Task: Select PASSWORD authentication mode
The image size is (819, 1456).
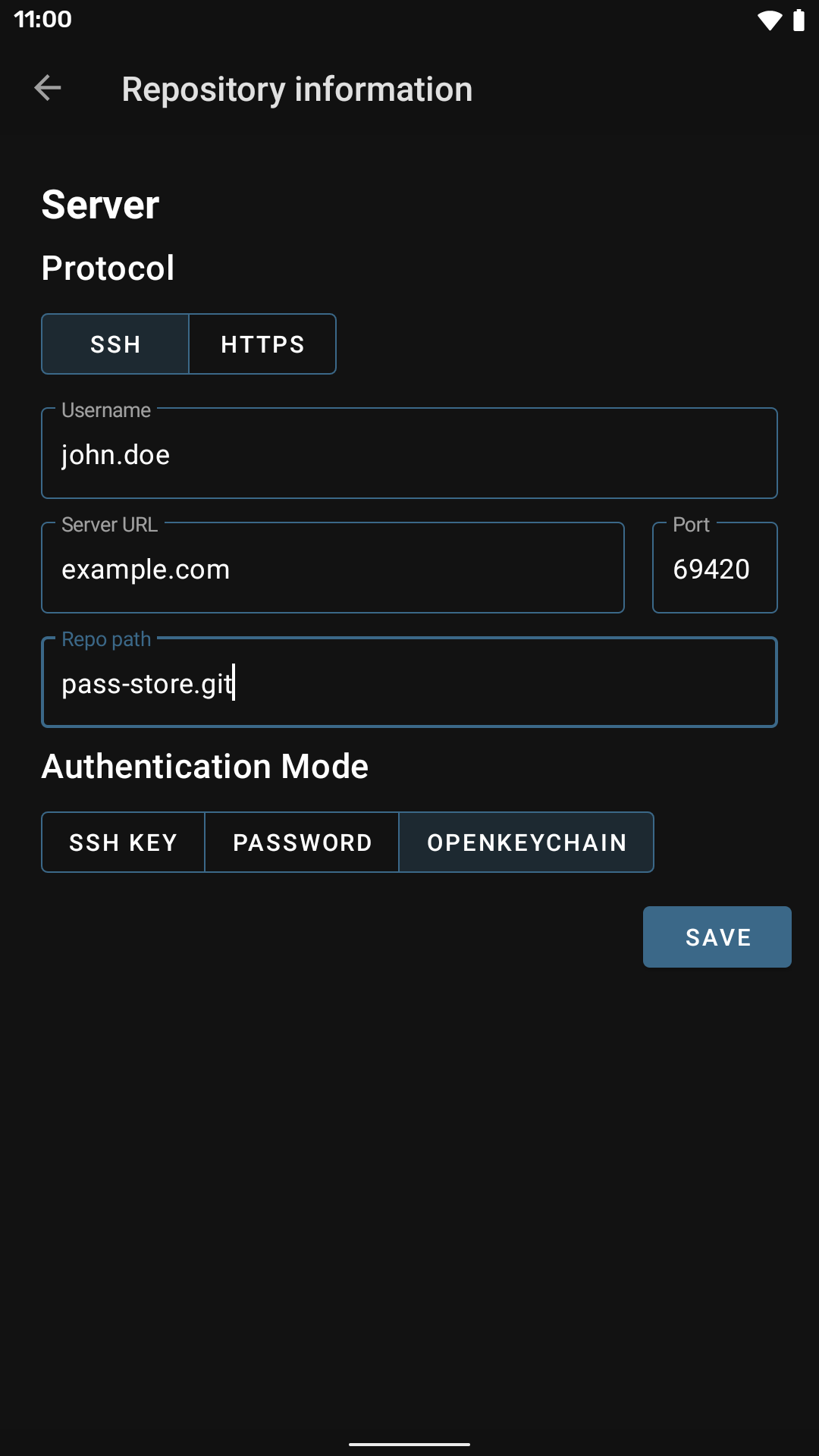Action: [x=302, y=843]
